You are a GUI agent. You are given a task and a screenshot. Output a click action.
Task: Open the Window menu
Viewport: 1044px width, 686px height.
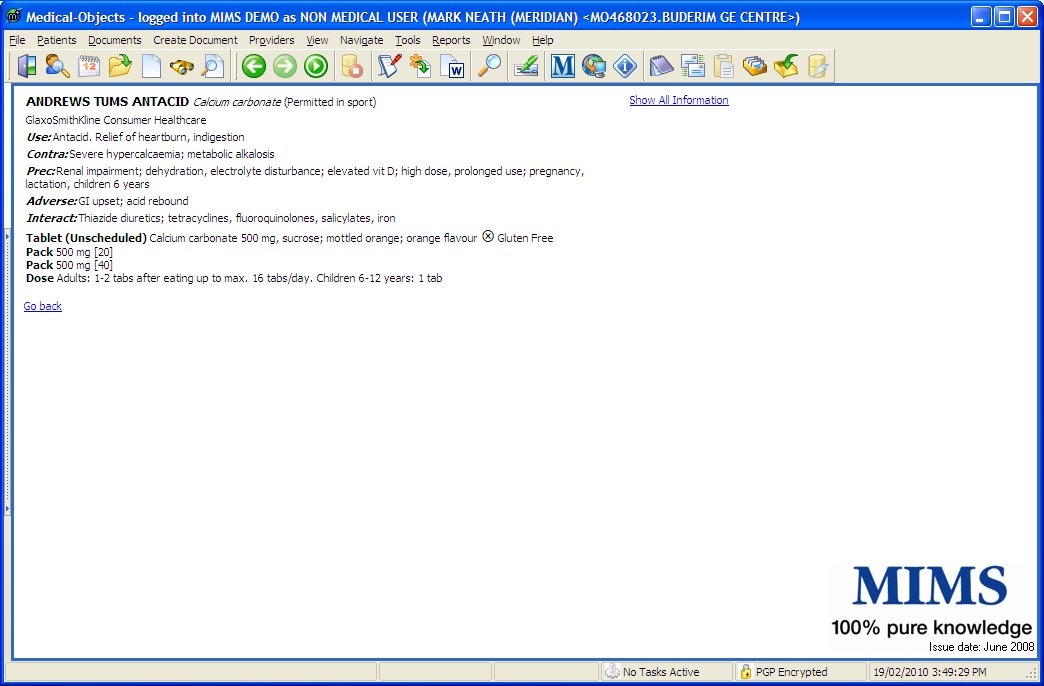[501, 40]
